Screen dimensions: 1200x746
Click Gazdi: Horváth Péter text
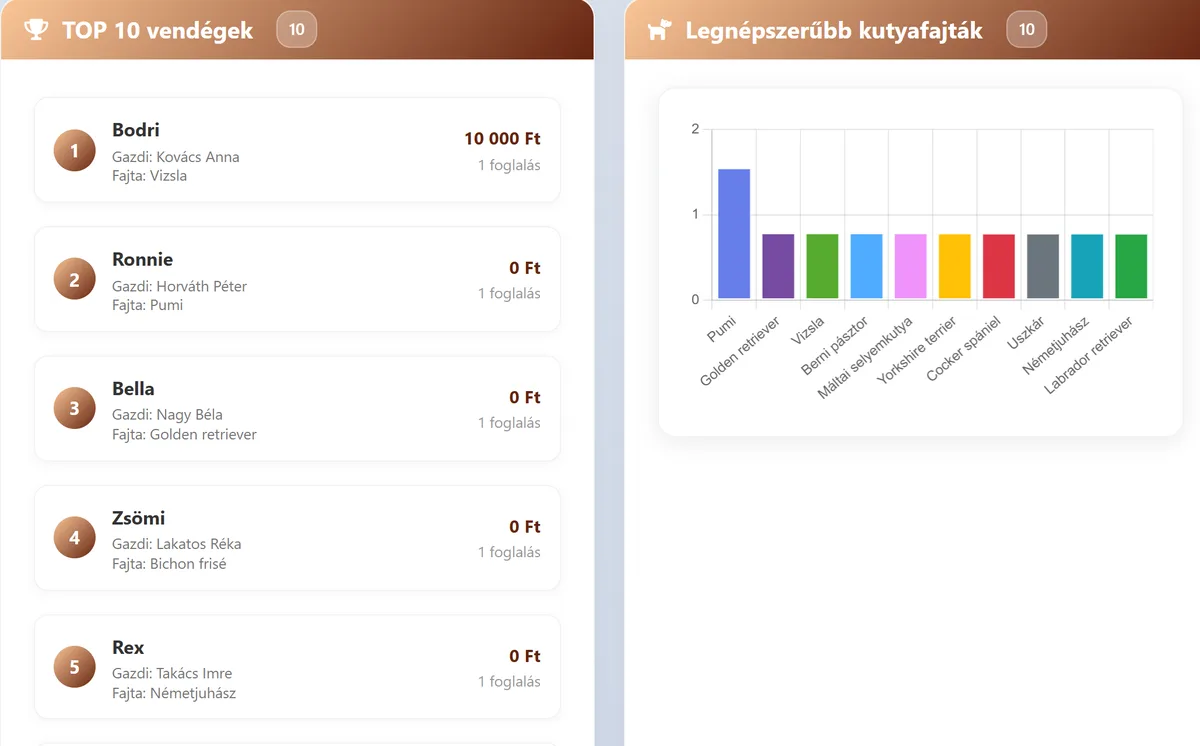point(180,286)
